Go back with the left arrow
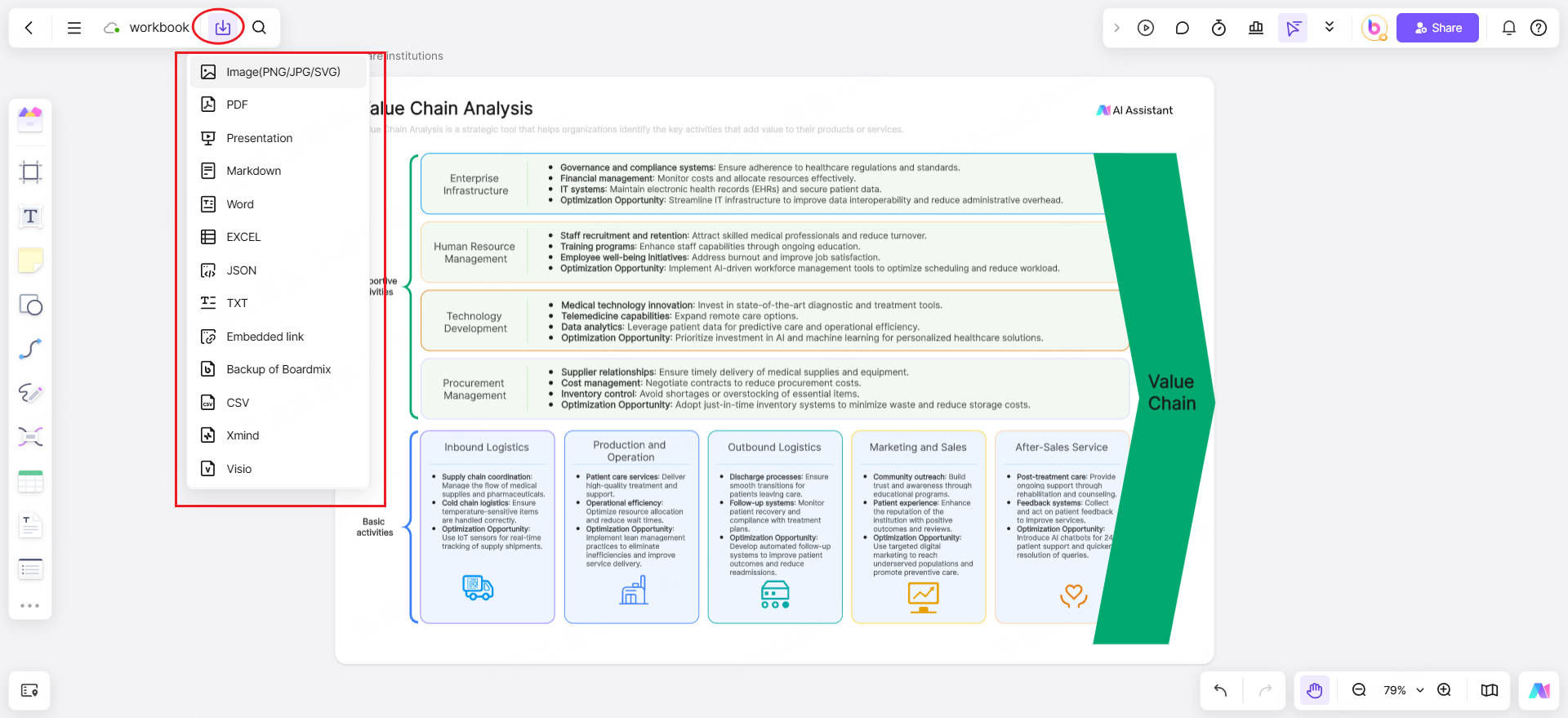Screen dimensions: 1568x718 click(x=29, y=28)
